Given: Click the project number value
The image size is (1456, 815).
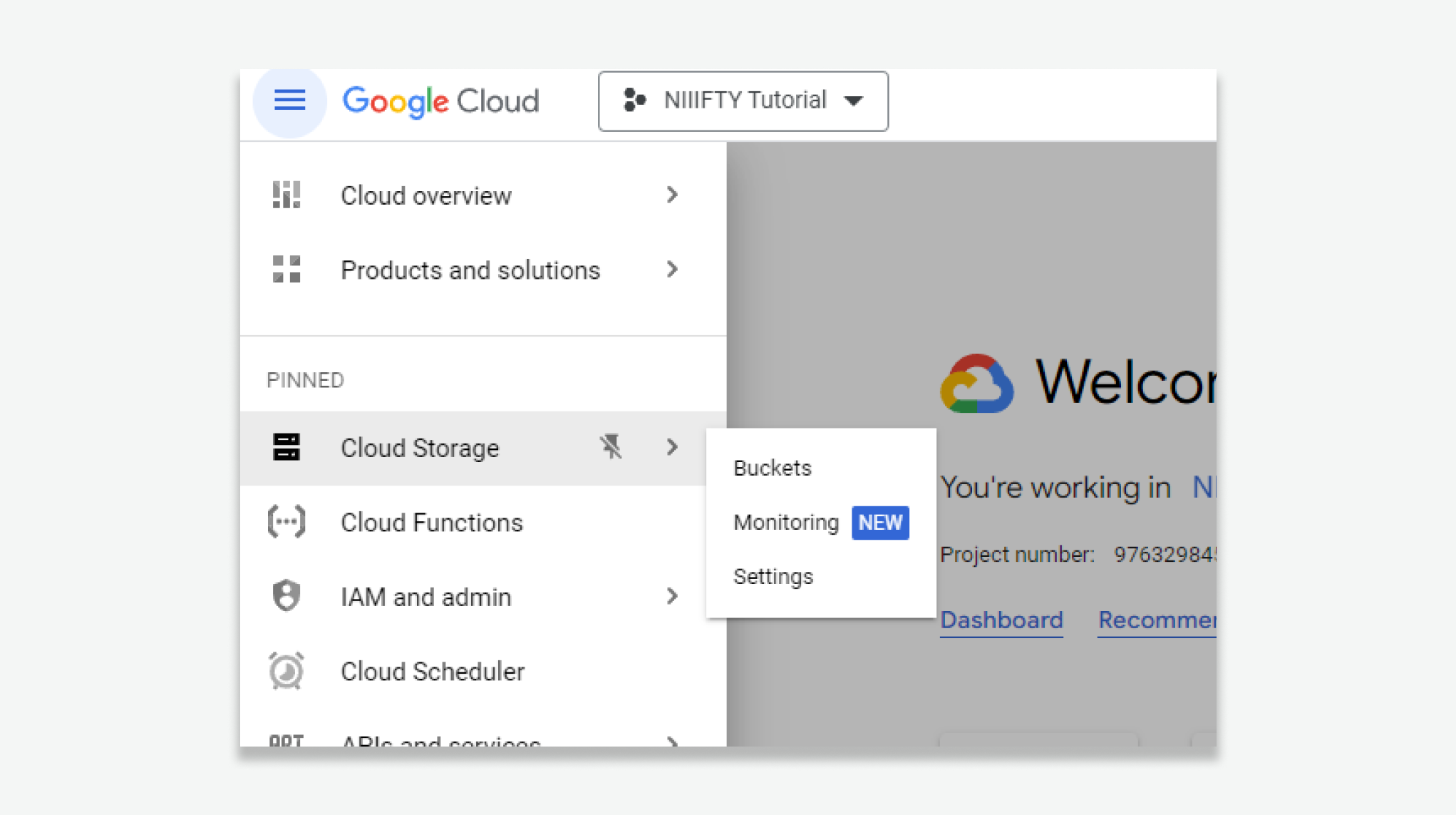Looking at the screenshot, I should click(x=1165, y=555).
